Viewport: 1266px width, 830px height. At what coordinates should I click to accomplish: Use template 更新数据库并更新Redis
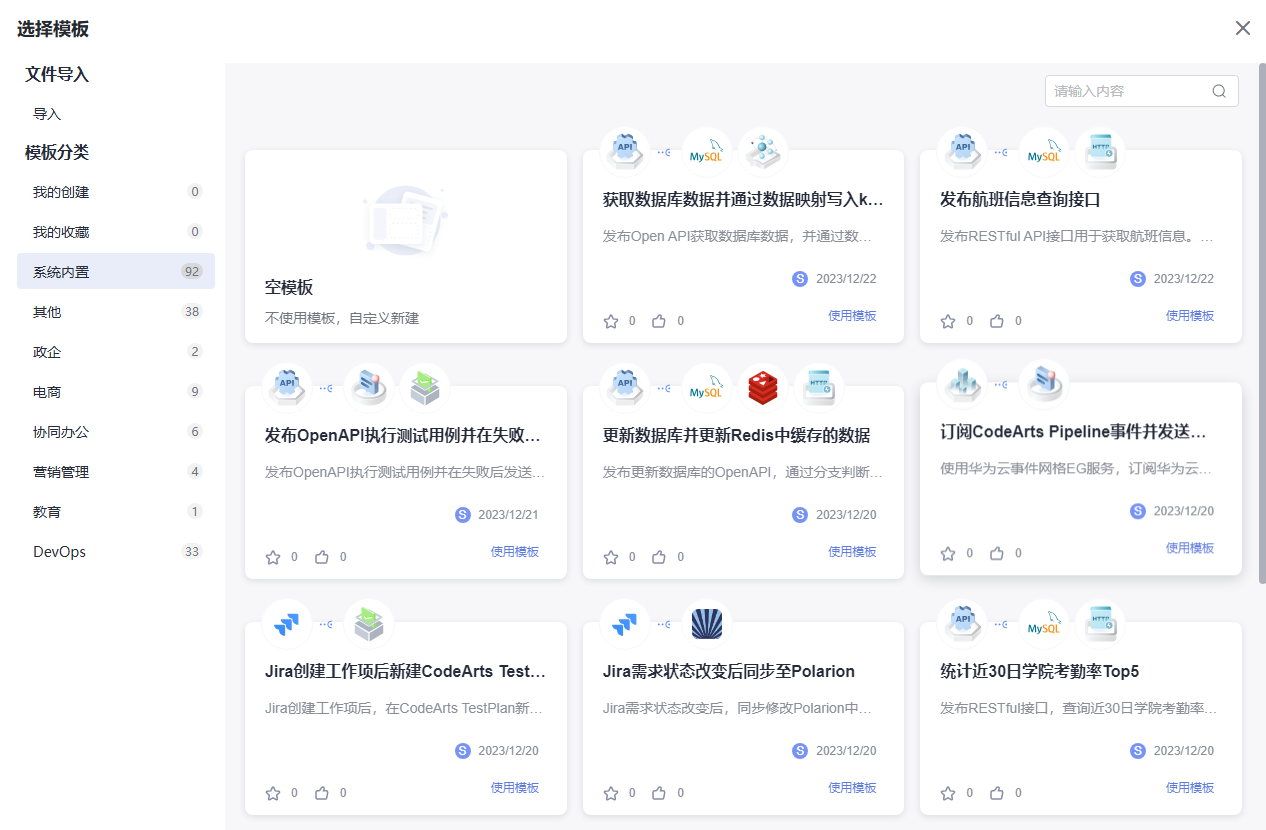(x=852, y=552)
